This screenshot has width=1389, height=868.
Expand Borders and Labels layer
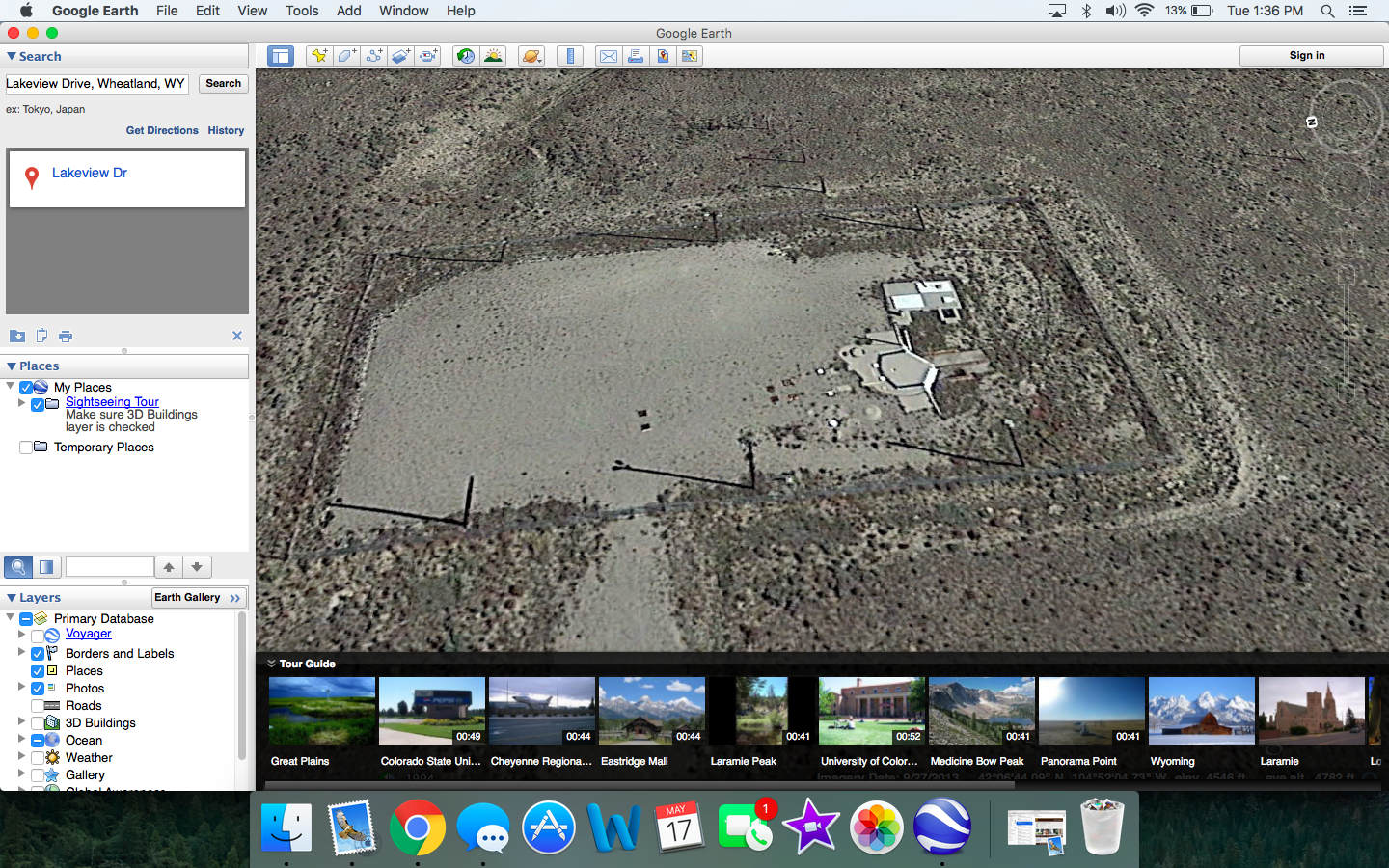pyautogui.click(x=22, y=652)
